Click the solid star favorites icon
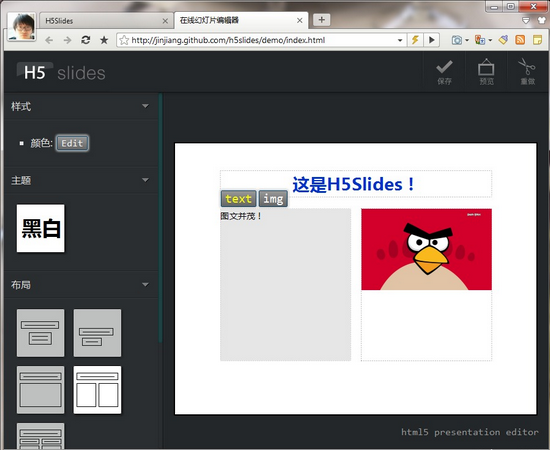The width and height of the screenshot is (550, 450). pos(104,40)
